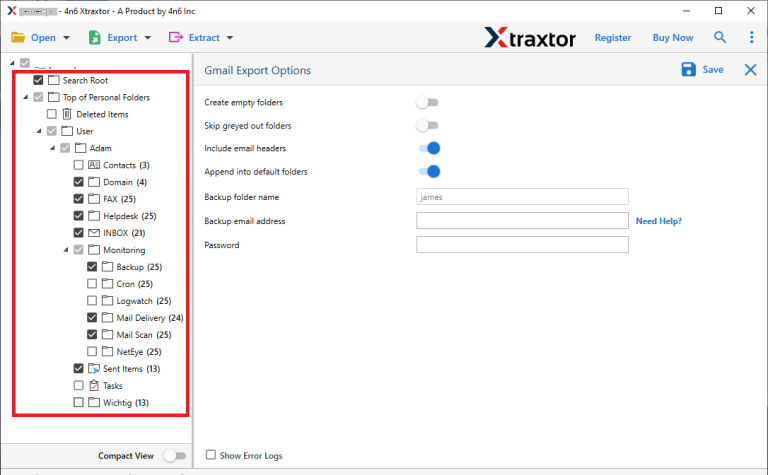Check the Cron (25) checkbox
The image size is (768, 475).
pyautogui.click(x=92, y=284)
